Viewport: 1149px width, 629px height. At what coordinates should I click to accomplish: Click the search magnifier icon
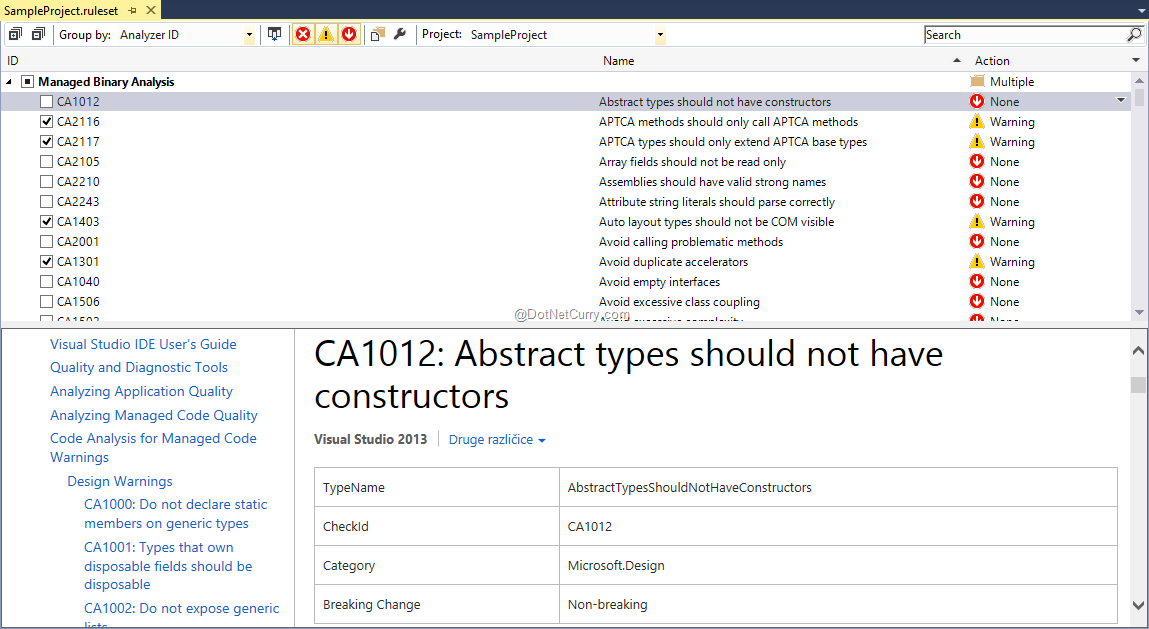coord(1134,34)
